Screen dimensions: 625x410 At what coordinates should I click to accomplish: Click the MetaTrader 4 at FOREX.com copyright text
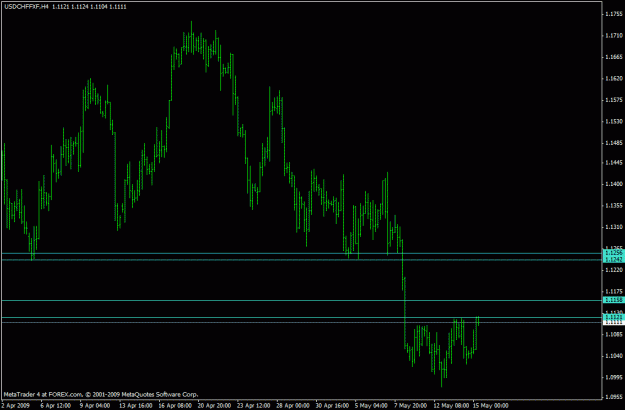pyautogui.click(x=101, y=394)
